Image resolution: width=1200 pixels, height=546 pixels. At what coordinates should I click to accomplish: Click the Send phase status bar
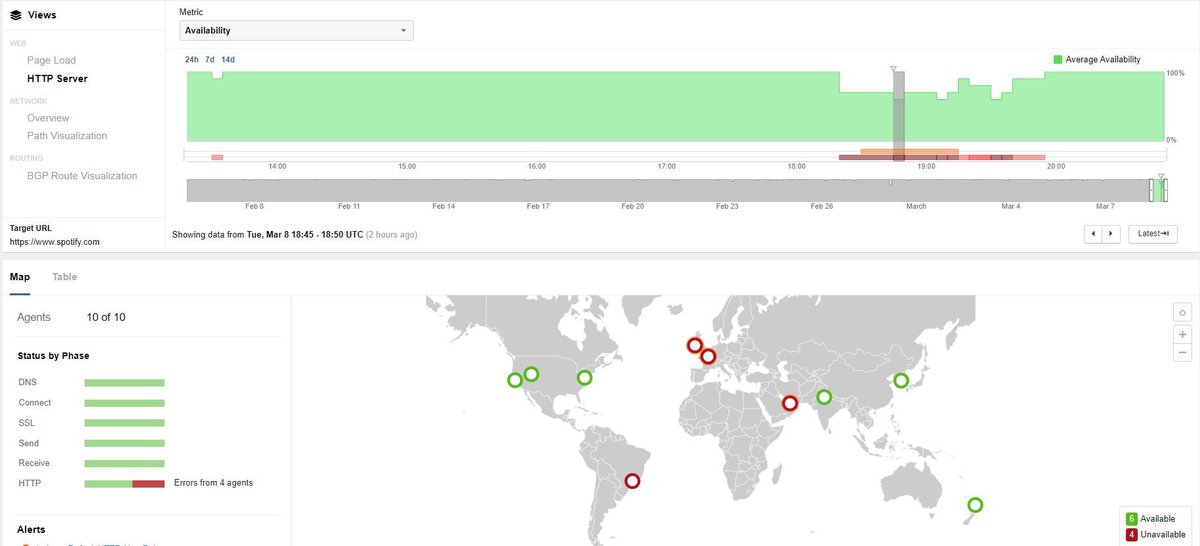(x=124, y=443)
